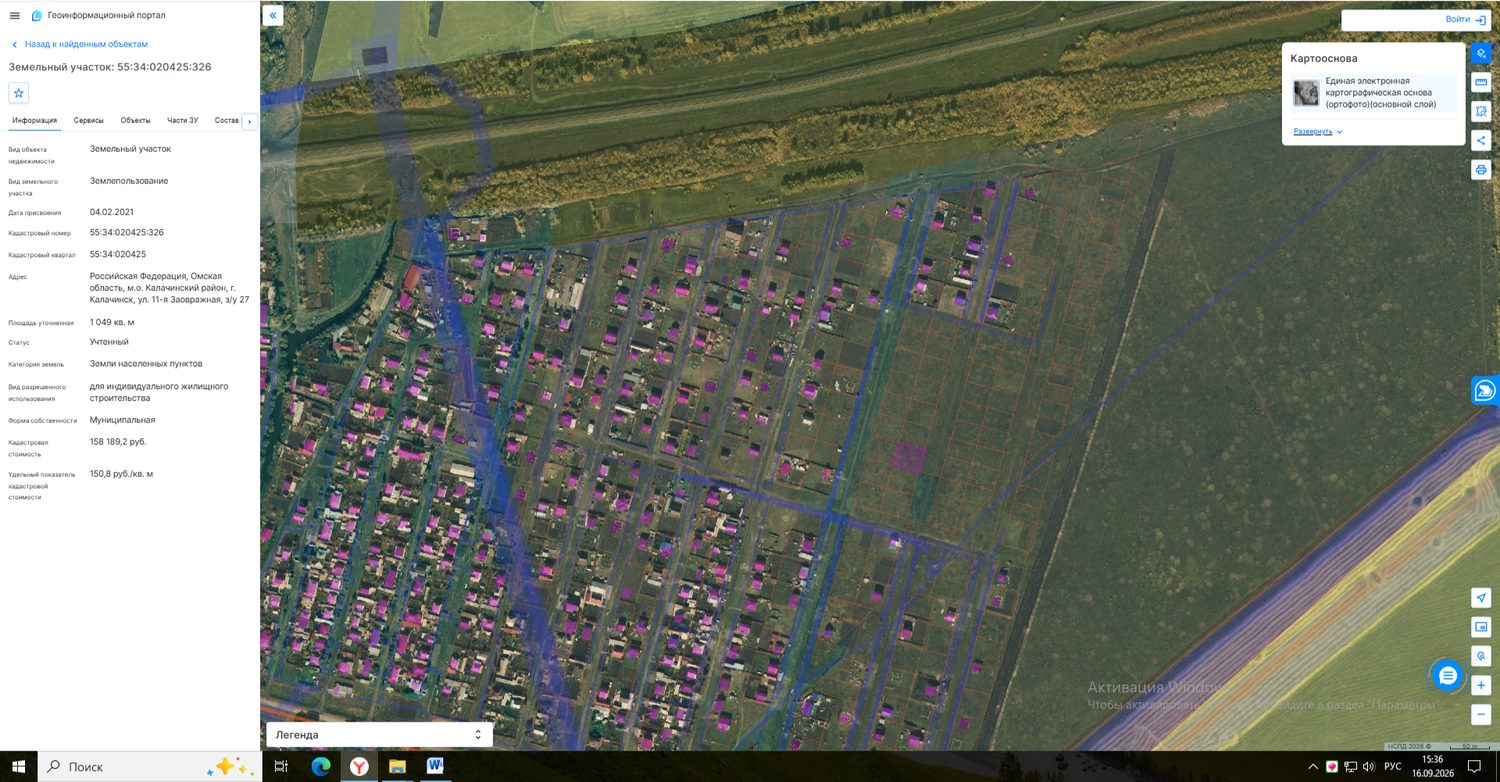Viewport: 1500px width, 782px height.
Task: Select the ruler measurement tool
Action: pyautogui.click(x=1481, y=82)
